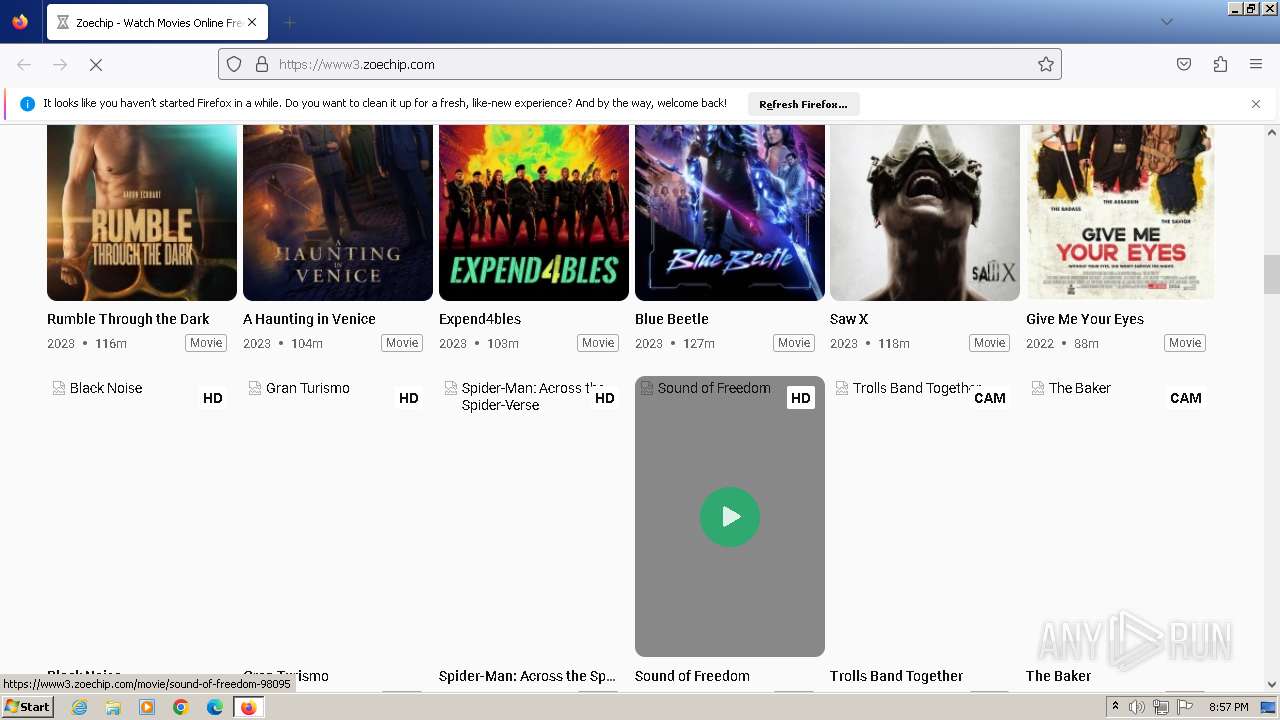Click the CAM badge on Trolls Band Together
The image size is (1280, 720).
click(990, 398)
